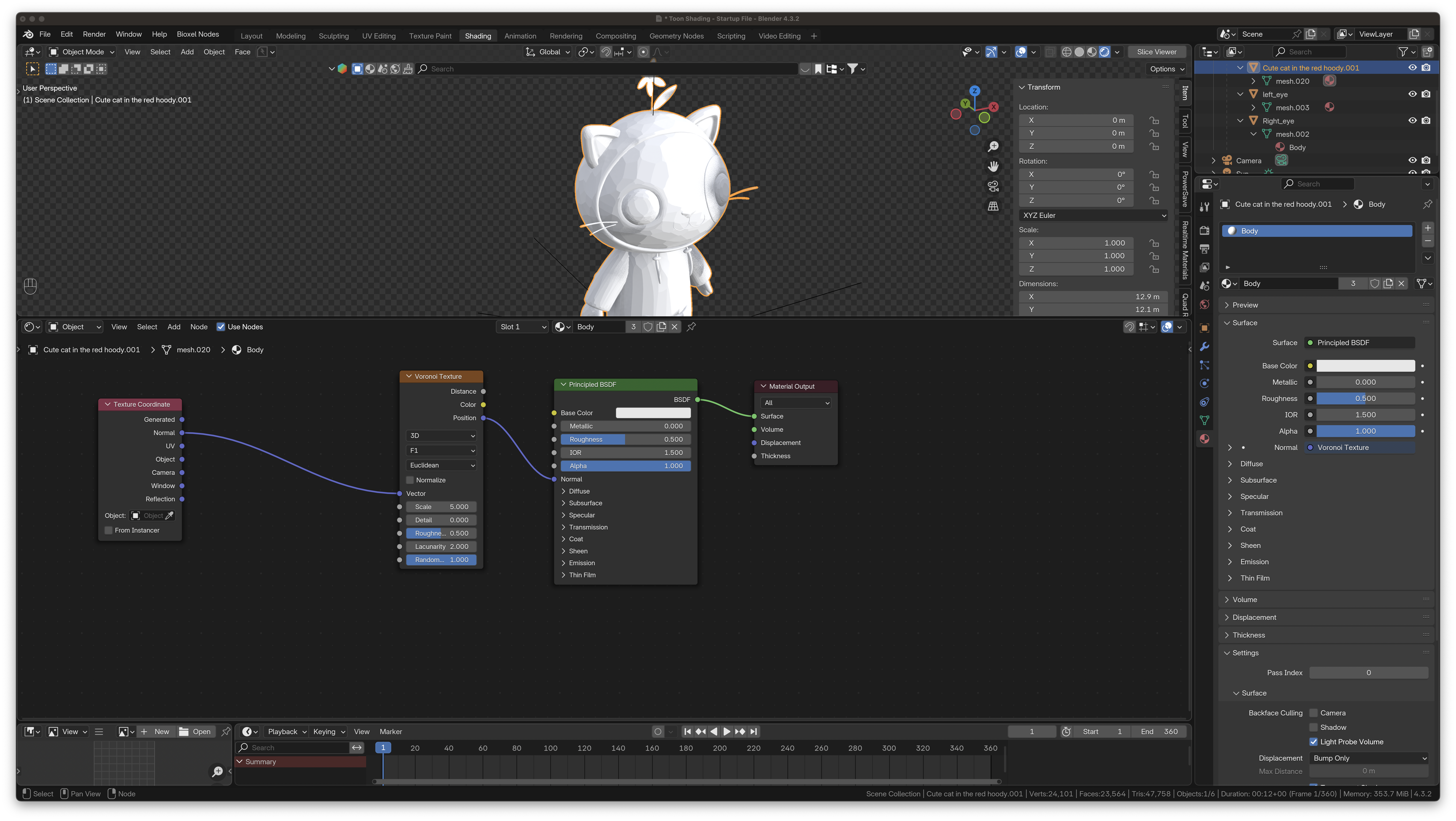Open the Bump Only displacement dropdown
The width and height of the screenshot is (1456, 821).
pos(1368,758)
